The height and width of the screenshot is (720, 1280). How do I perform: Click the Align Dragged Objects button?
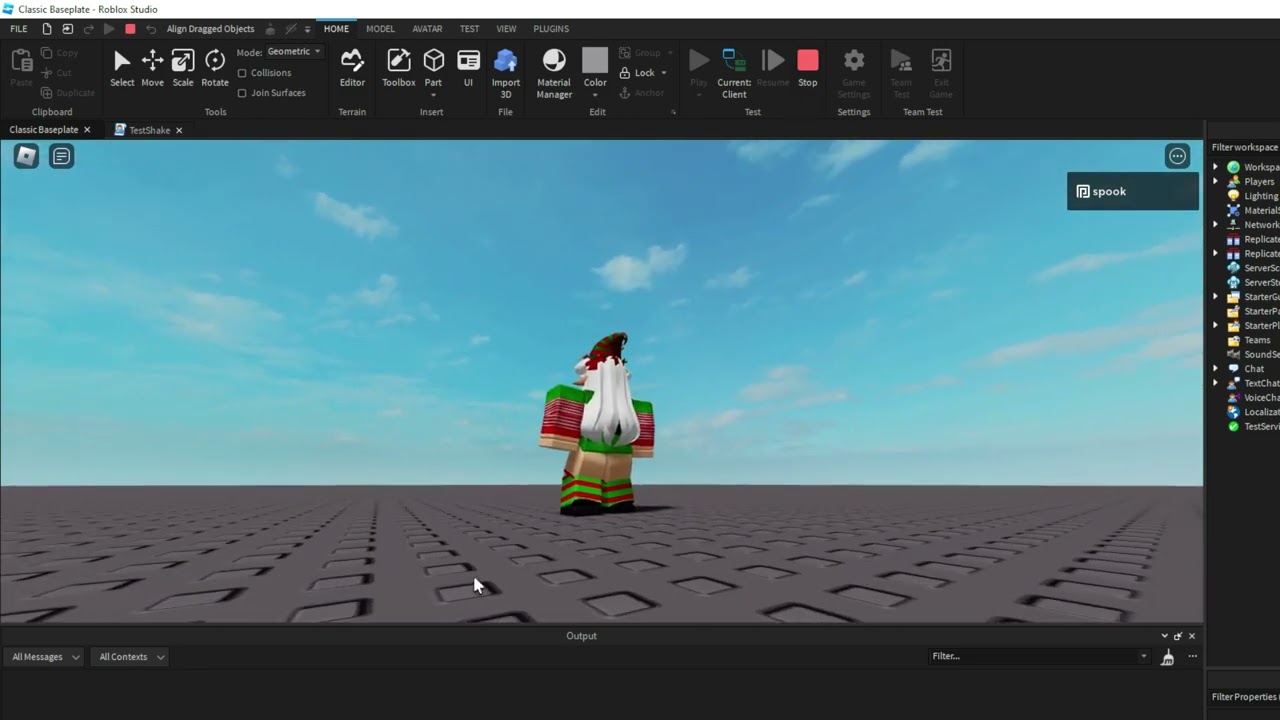211,29
